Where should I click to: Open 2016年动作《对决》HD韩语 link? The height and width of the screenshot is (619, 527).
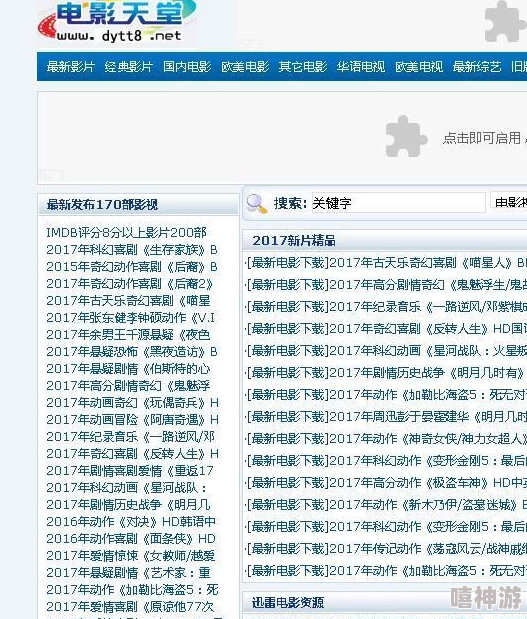131,521
